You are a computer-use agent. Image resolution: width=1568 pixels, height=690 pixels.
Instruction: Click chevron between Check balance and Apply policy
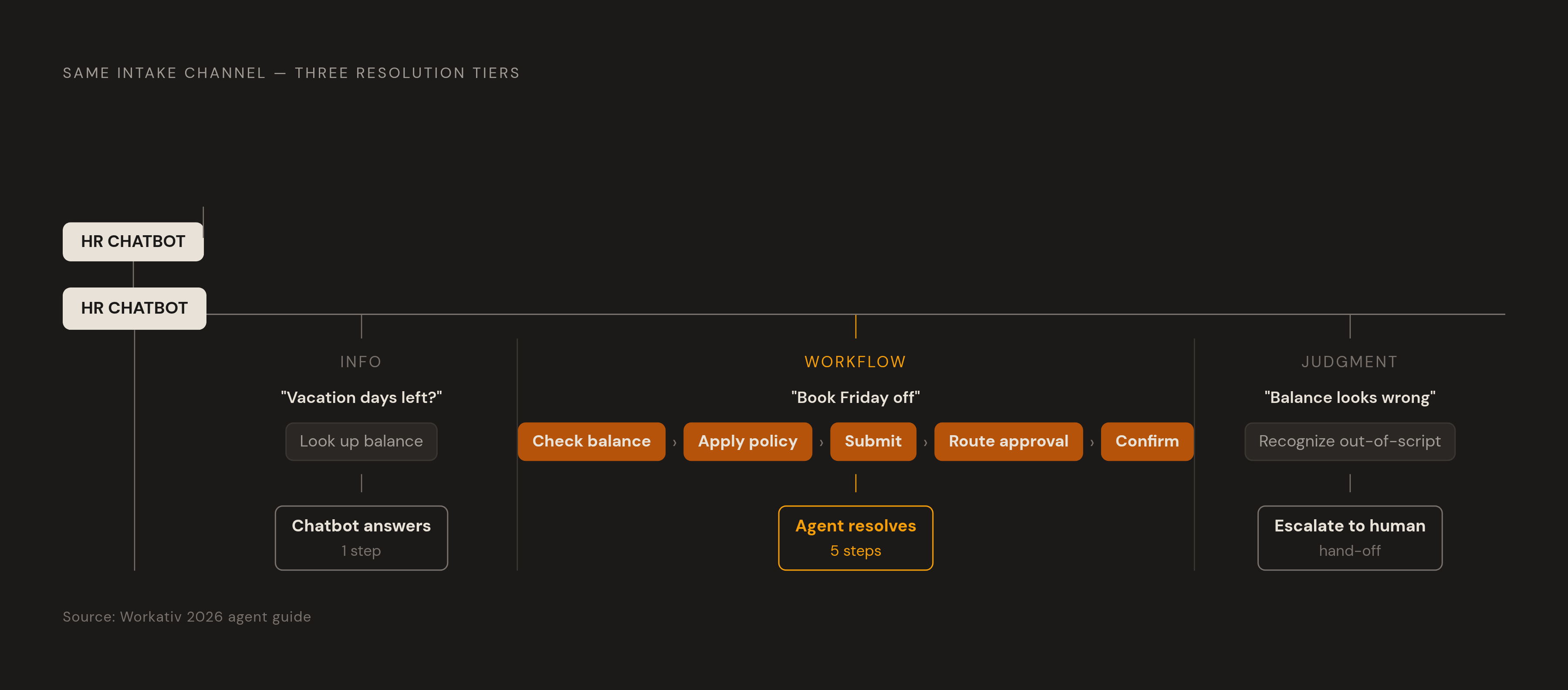[674, 443]
